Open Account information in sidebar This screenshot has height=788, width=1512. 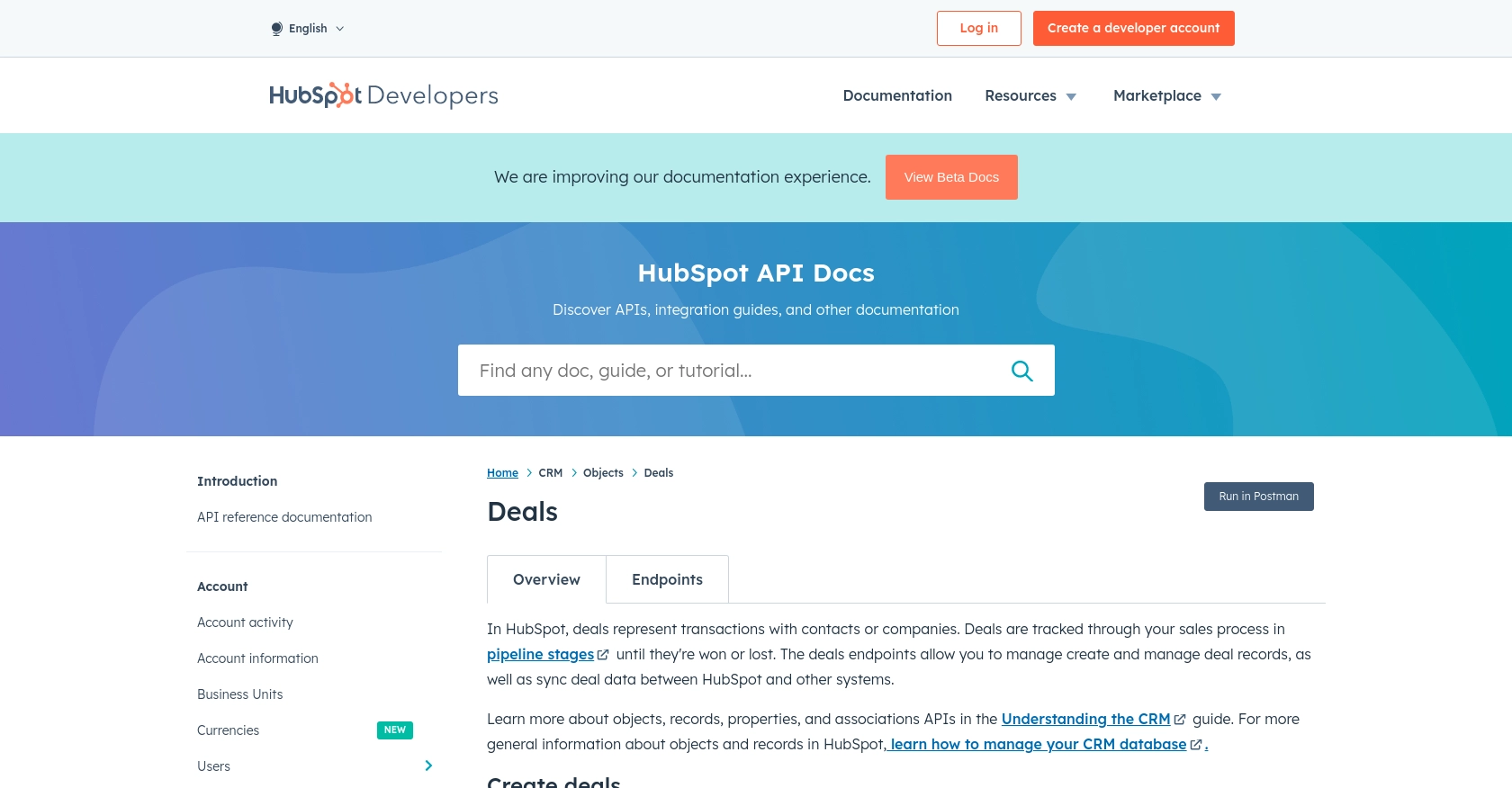pyautogui.click(x=257, y=658)
